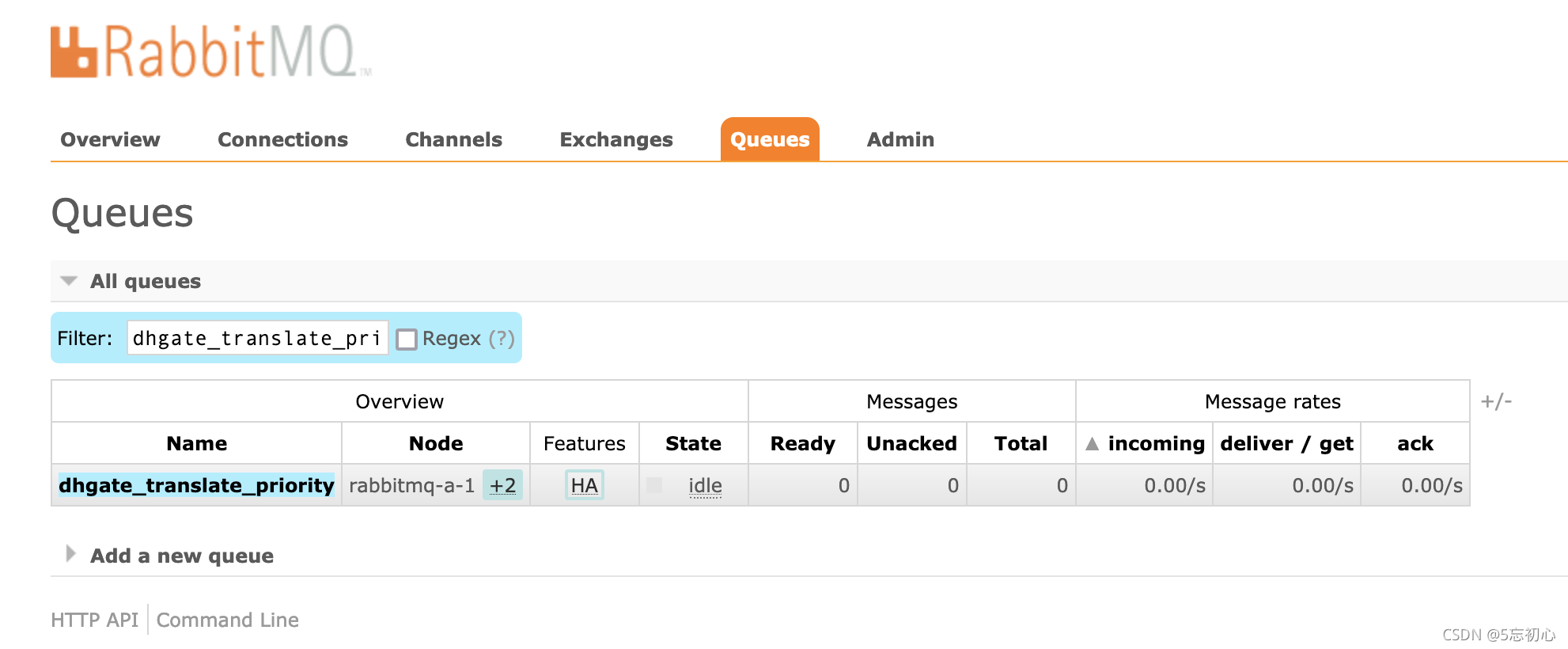
Task: Open the Regex (?) help link
Action: pos(502,339)
